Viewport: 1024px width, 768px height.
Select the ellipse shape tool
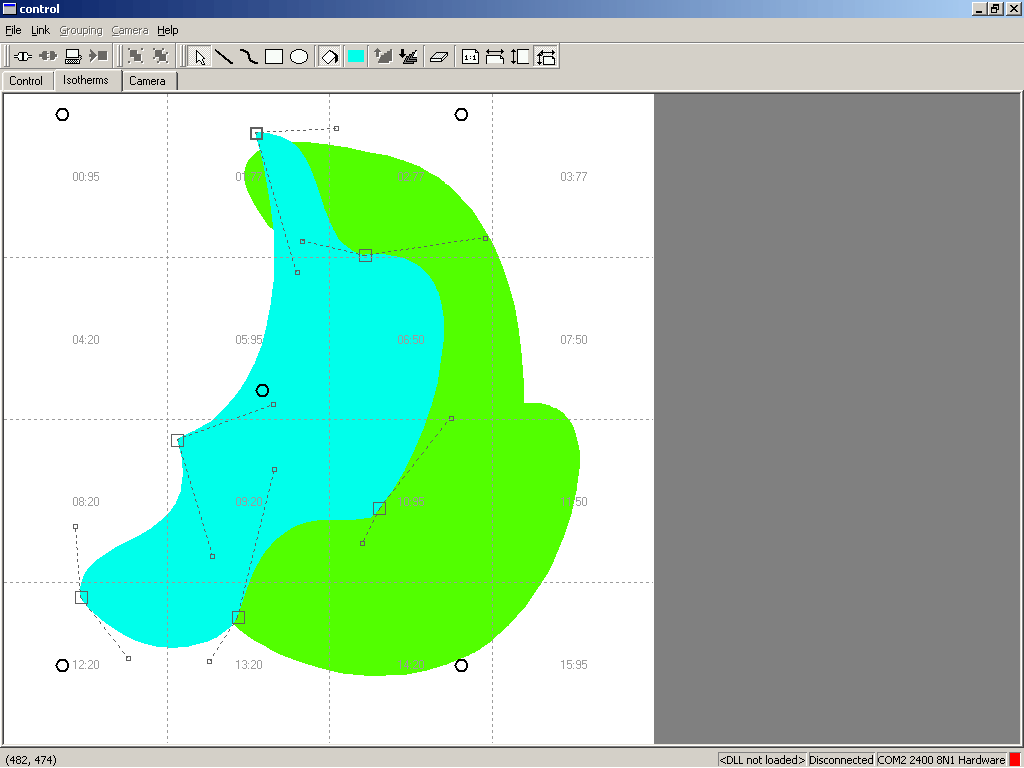(299, 57)
